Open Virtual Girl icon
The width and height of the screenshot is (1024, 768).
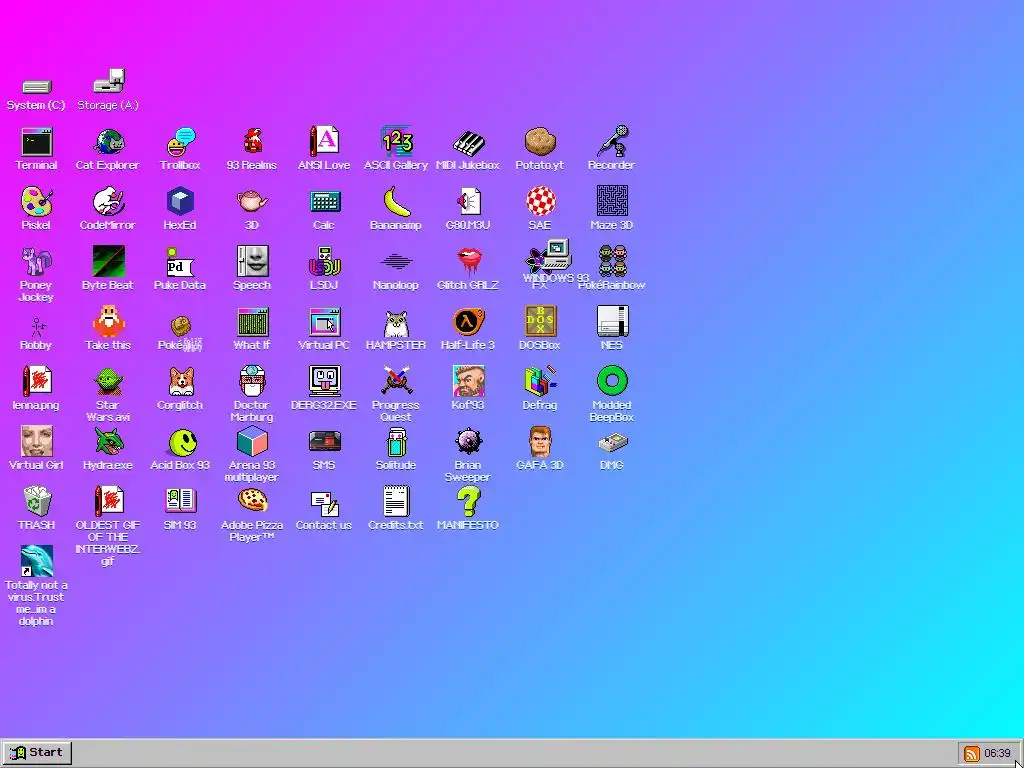pyautogui.click(x=36, y=442)
